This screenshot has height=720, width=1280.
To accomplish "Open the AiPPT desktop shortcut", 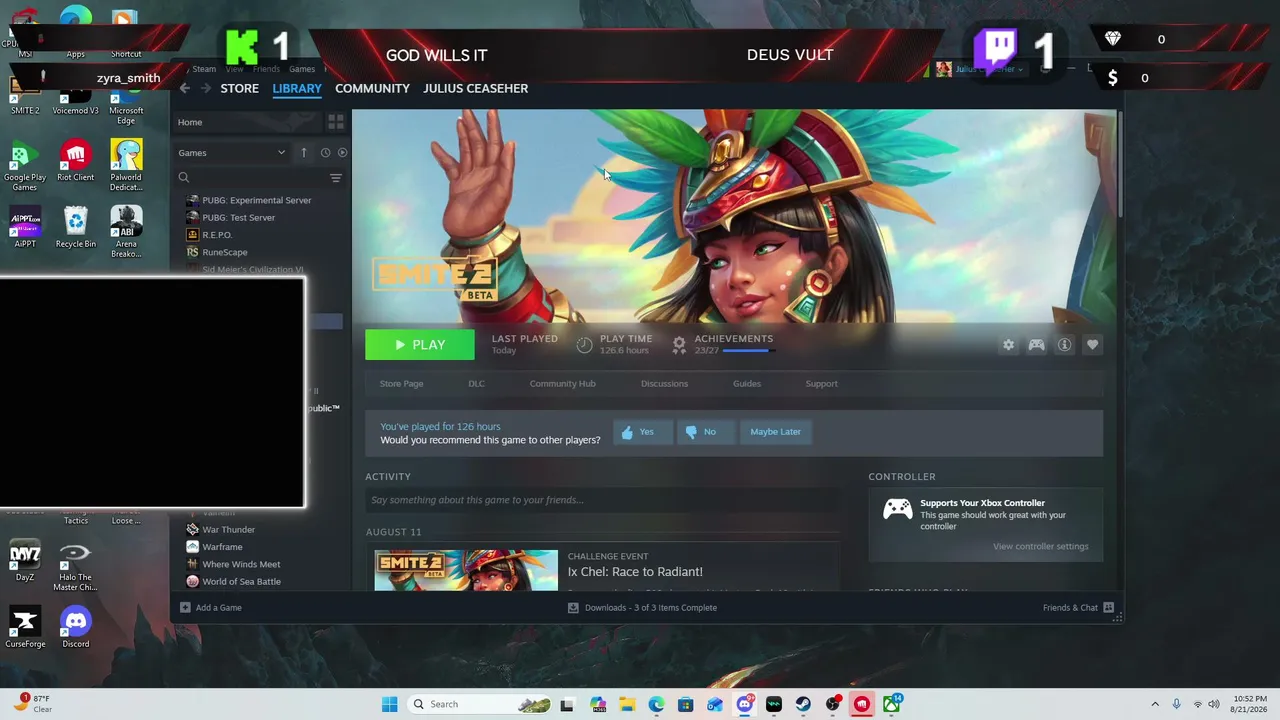I will [25, 228].
